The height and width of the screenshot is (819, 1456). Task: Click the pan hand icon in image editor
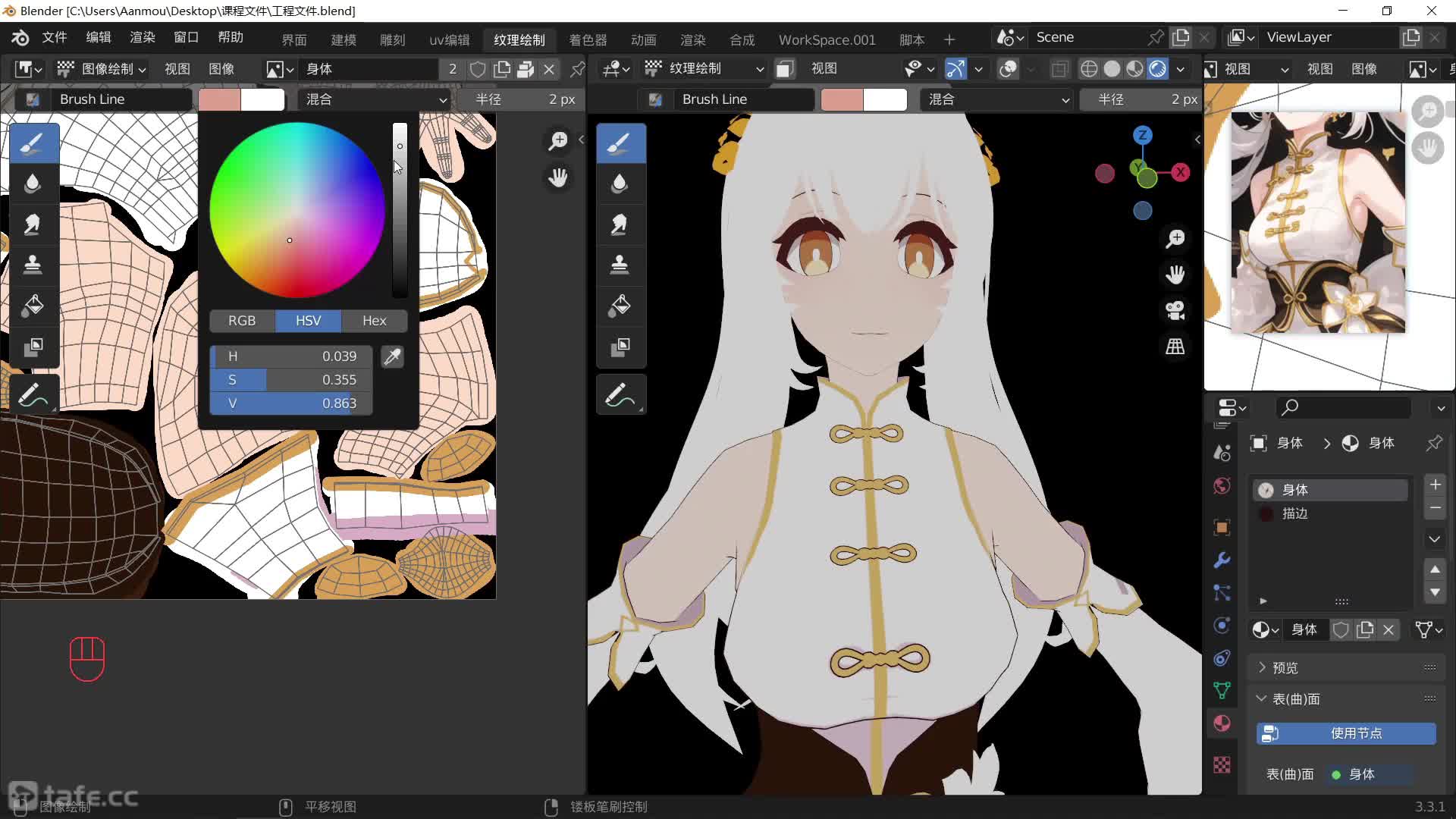point(558,177)
